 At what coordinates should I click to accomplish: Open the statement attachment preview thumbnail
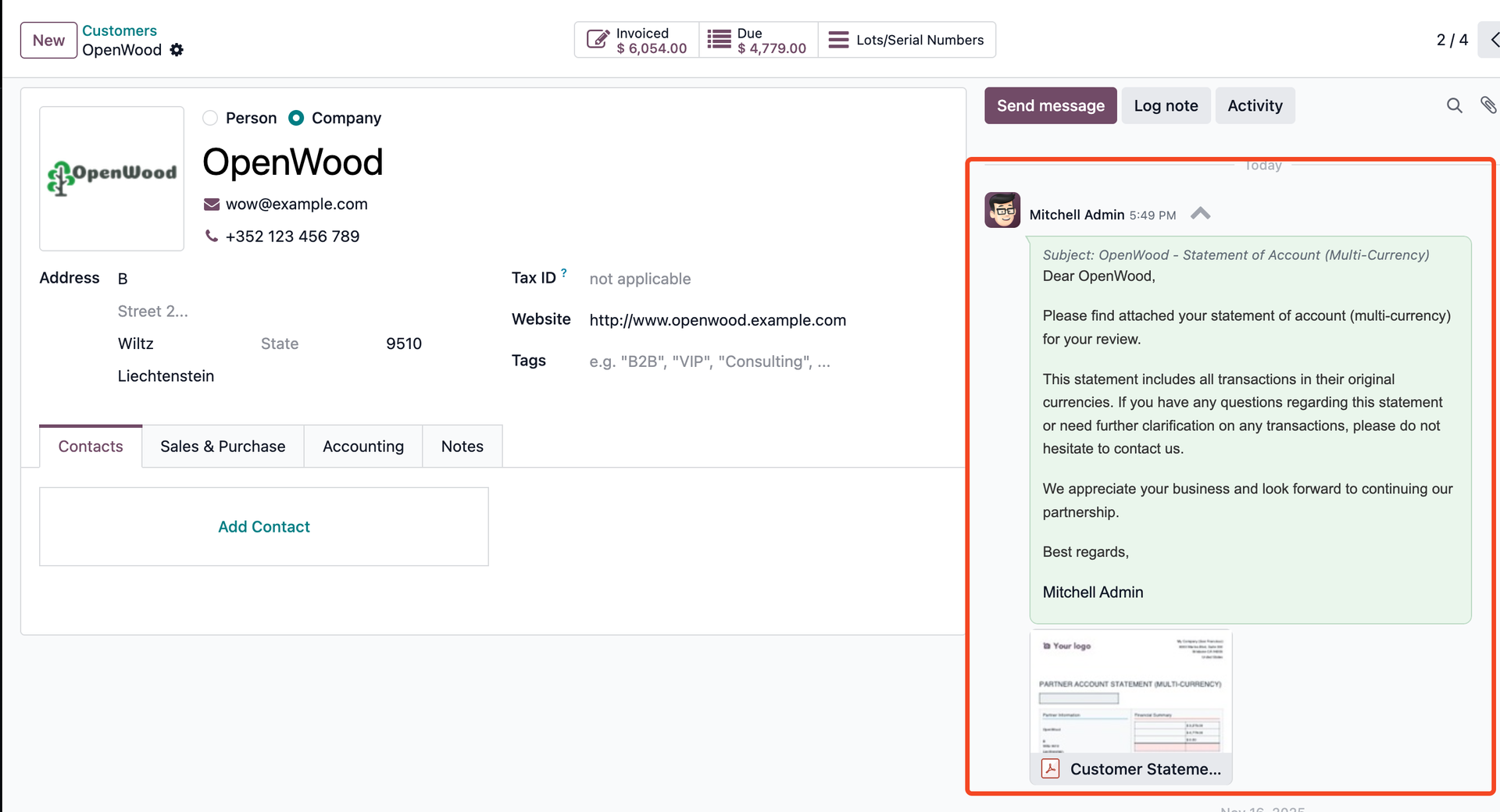click(x=1130, y=691)
